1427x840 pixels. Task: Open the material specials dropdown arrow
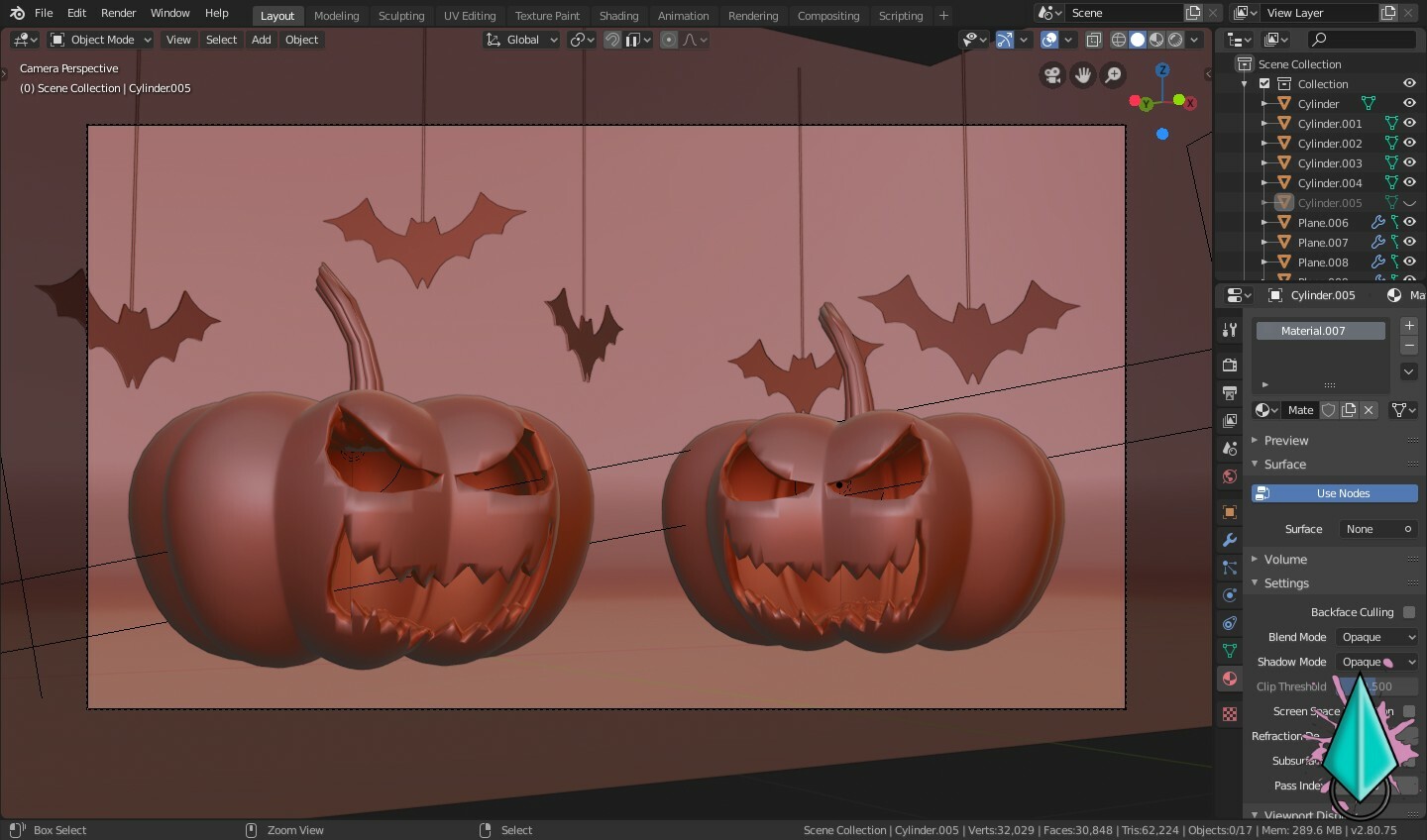(1409, 371)
